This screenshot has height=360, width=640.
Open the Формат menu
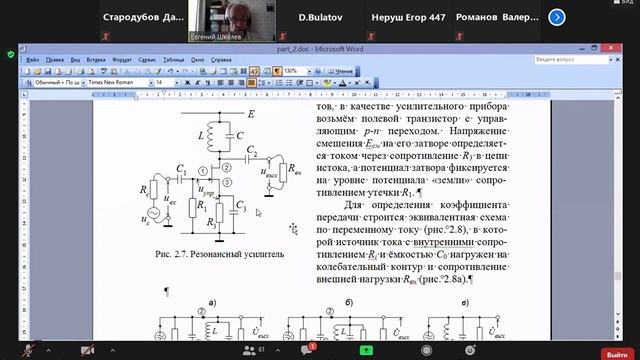pos(122,60)
